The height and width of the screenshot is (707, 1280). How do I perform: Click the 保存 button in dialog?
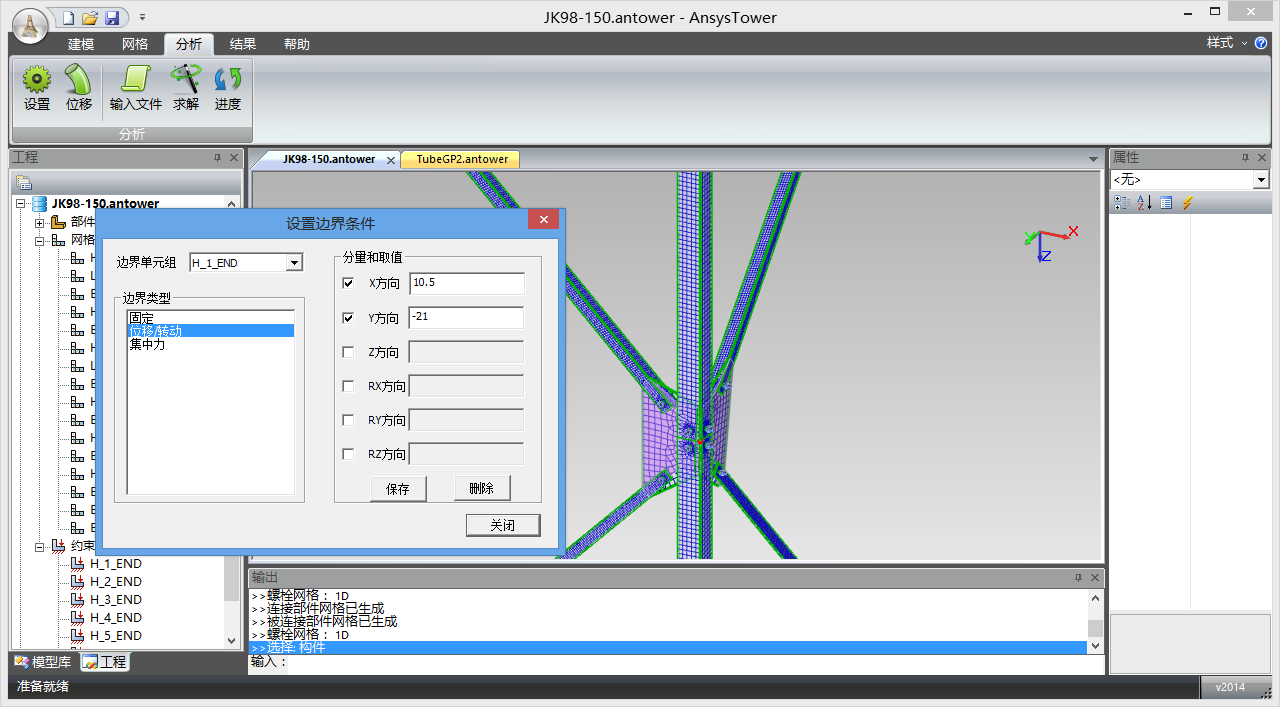(397, 489)
